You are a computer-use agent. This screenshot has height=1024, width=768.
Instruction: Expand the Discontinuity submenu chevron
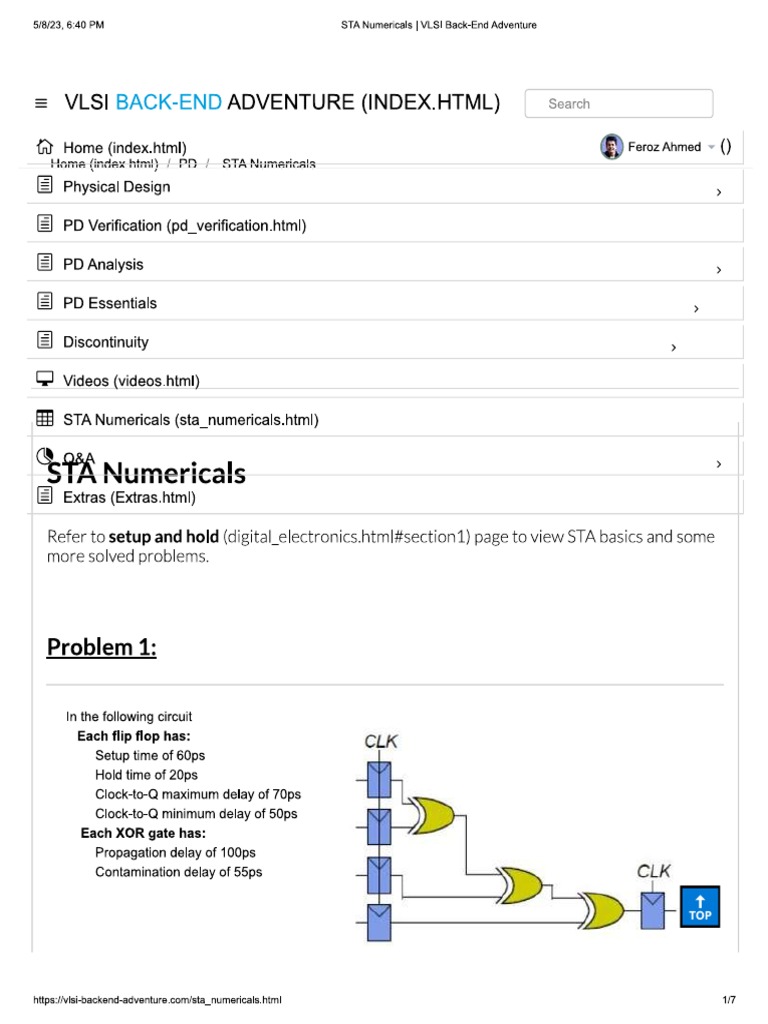coord(674,348)
